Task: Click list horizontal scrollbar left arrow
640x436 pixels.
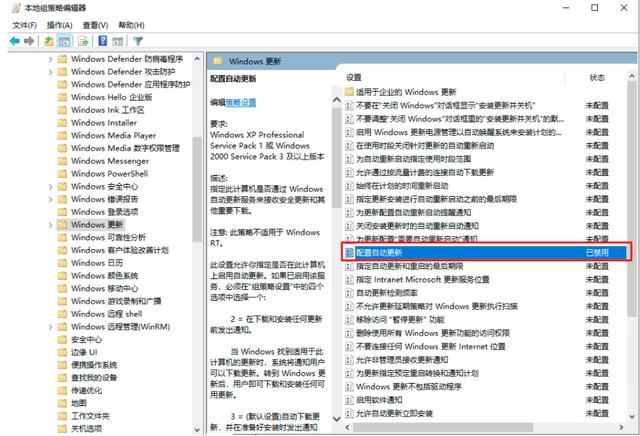Action: point(348,427)
